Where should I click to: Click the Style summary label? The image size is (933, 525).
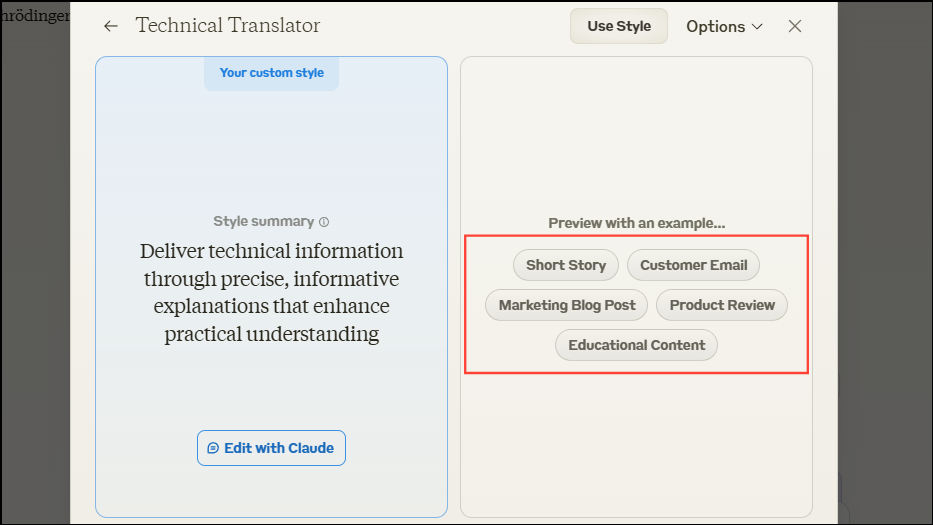click(x=263, y=221)
